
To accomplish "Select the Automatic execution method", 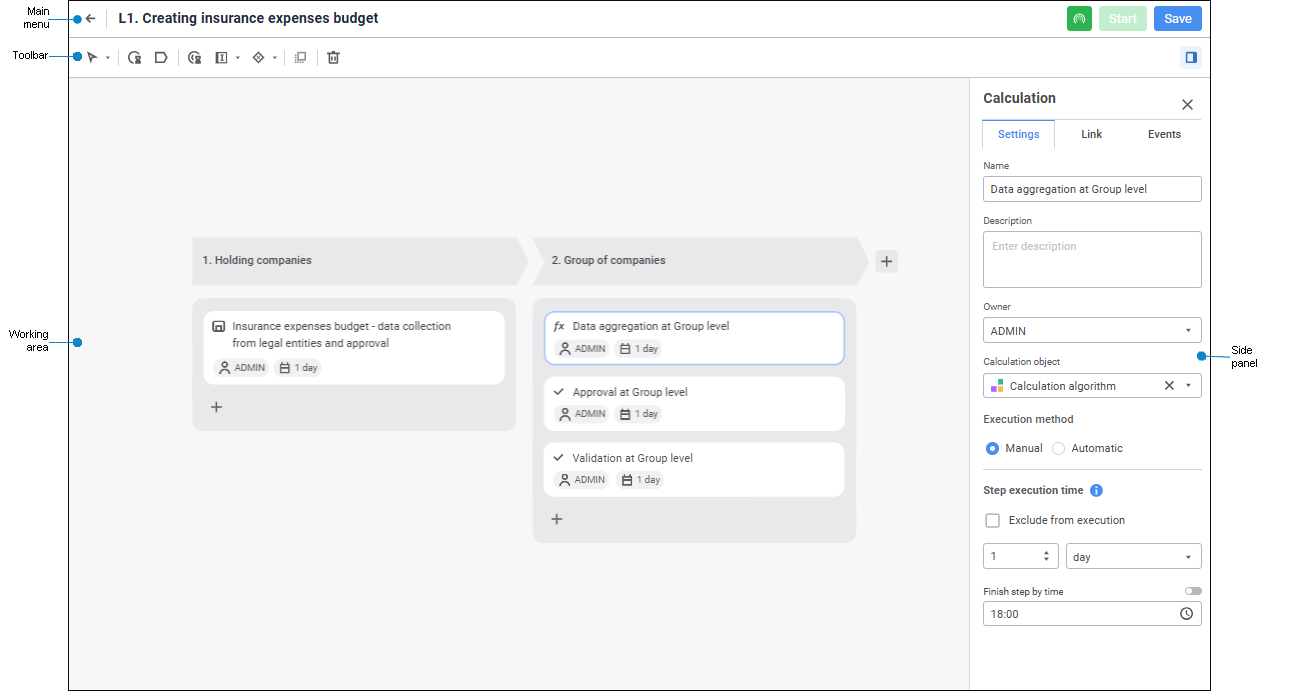I will coord(1058,449).
